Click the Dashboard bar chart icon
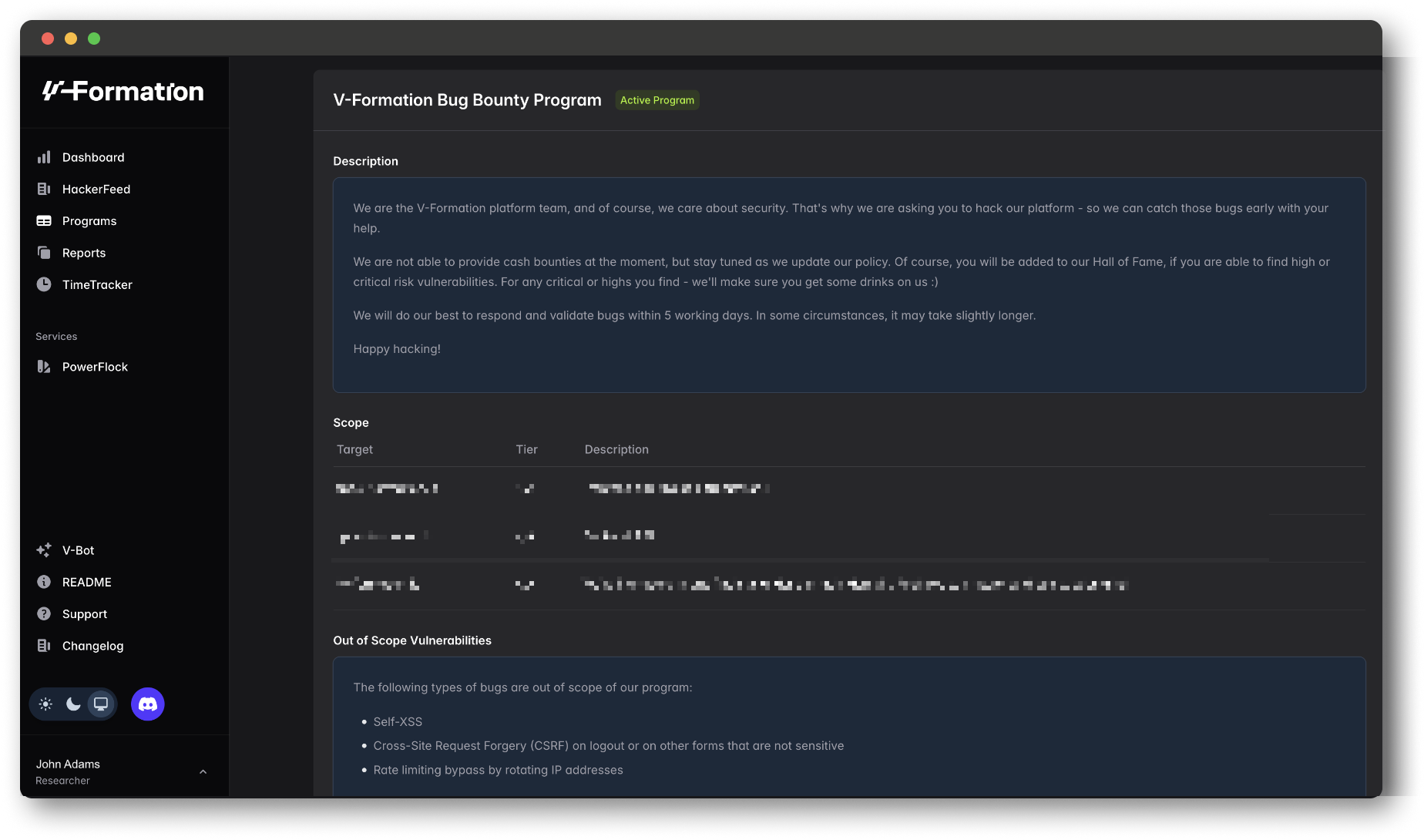 coord(44,157)
